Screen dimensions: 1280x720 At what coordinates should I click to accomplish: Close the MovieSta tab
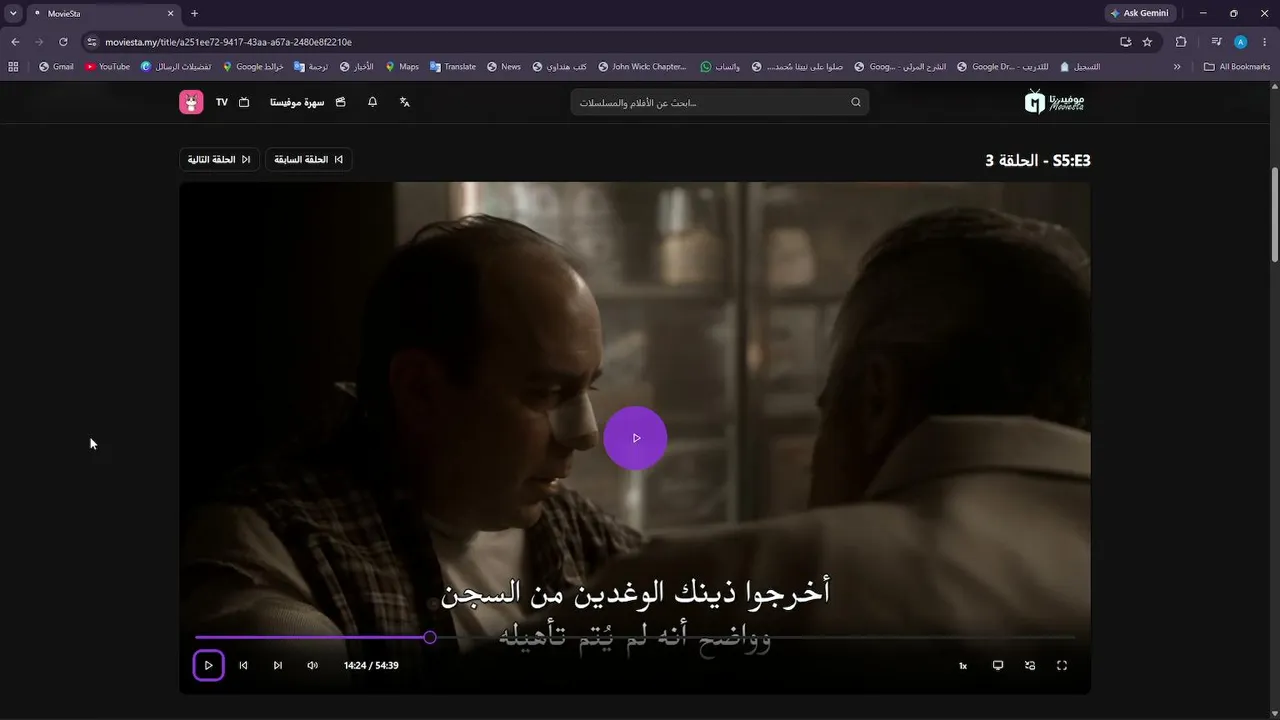click(170, 13)
